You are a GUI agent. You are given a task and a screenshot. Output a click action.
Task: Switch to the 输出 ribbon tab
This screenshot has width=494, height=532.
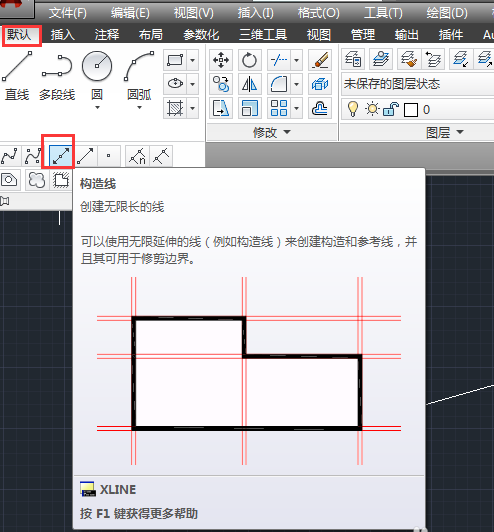click(406, 35)
